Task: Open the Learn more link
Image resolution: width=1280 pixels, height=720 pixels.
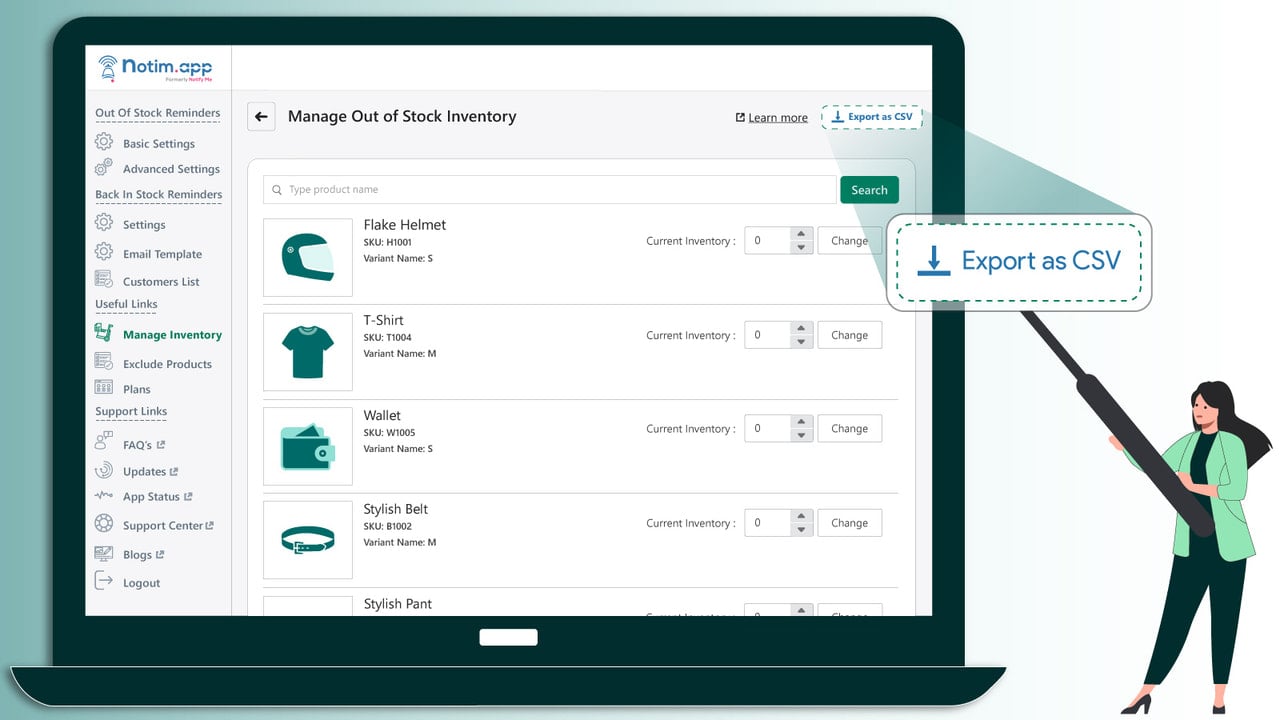Action: pos(778,118)
